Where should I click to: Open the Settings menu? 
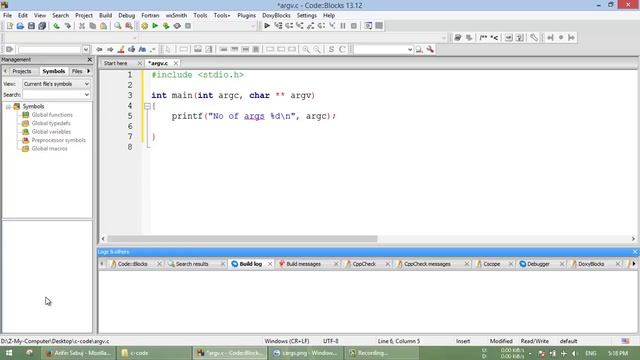tap(307, 16)
